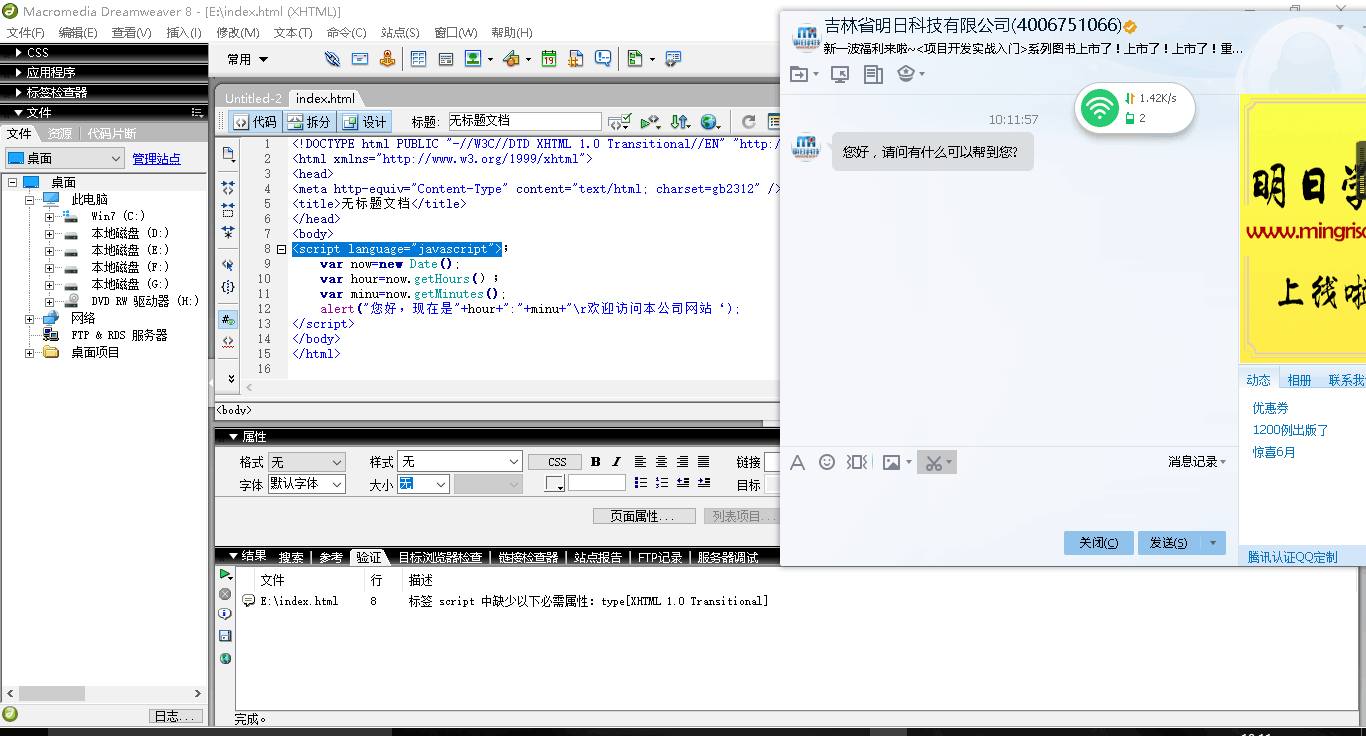Expand the 网络 tree node
1366x736 pixels.
[30, 319]
